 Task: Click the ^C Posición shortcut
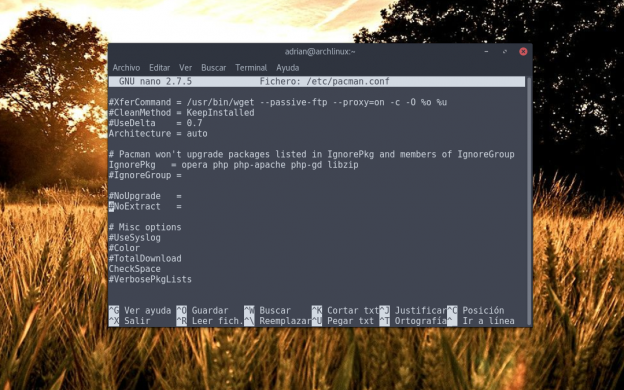[476, 310]
